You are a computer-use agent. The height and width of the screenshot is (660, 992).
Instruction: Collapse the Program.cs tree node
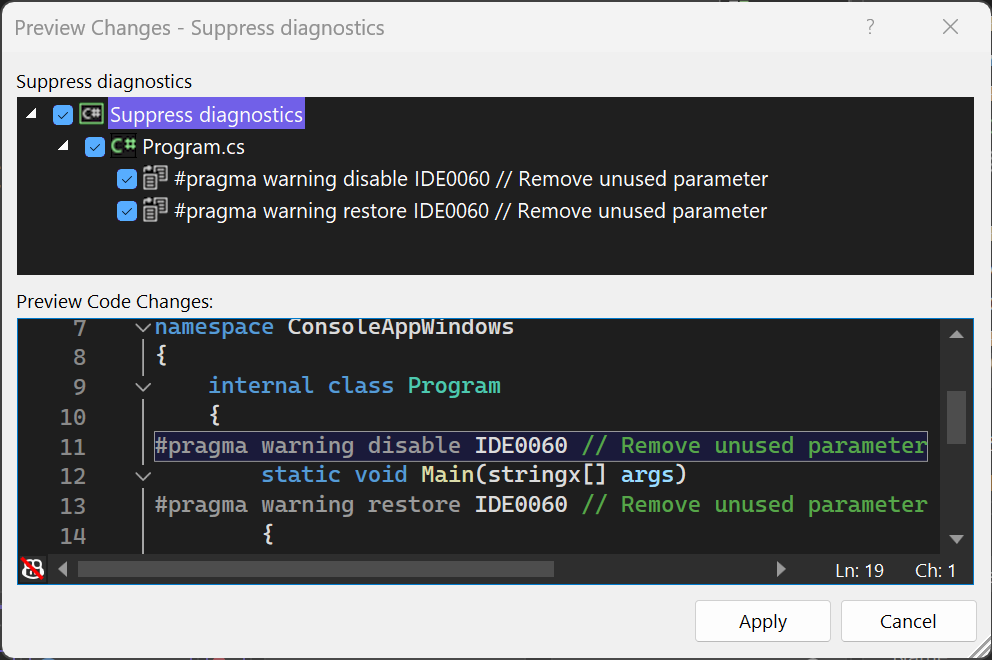63,146
